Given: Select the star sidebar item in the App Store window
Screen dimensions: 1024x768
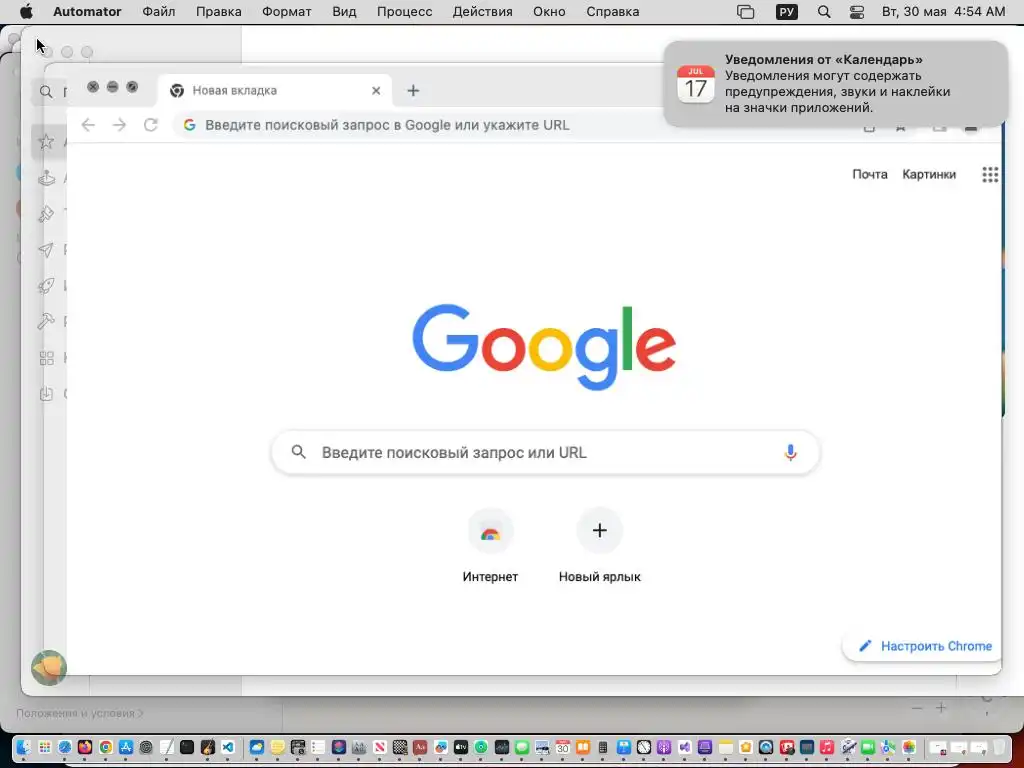Looking at the screenshot, I should pyautogui.click(x=46, y=142).
